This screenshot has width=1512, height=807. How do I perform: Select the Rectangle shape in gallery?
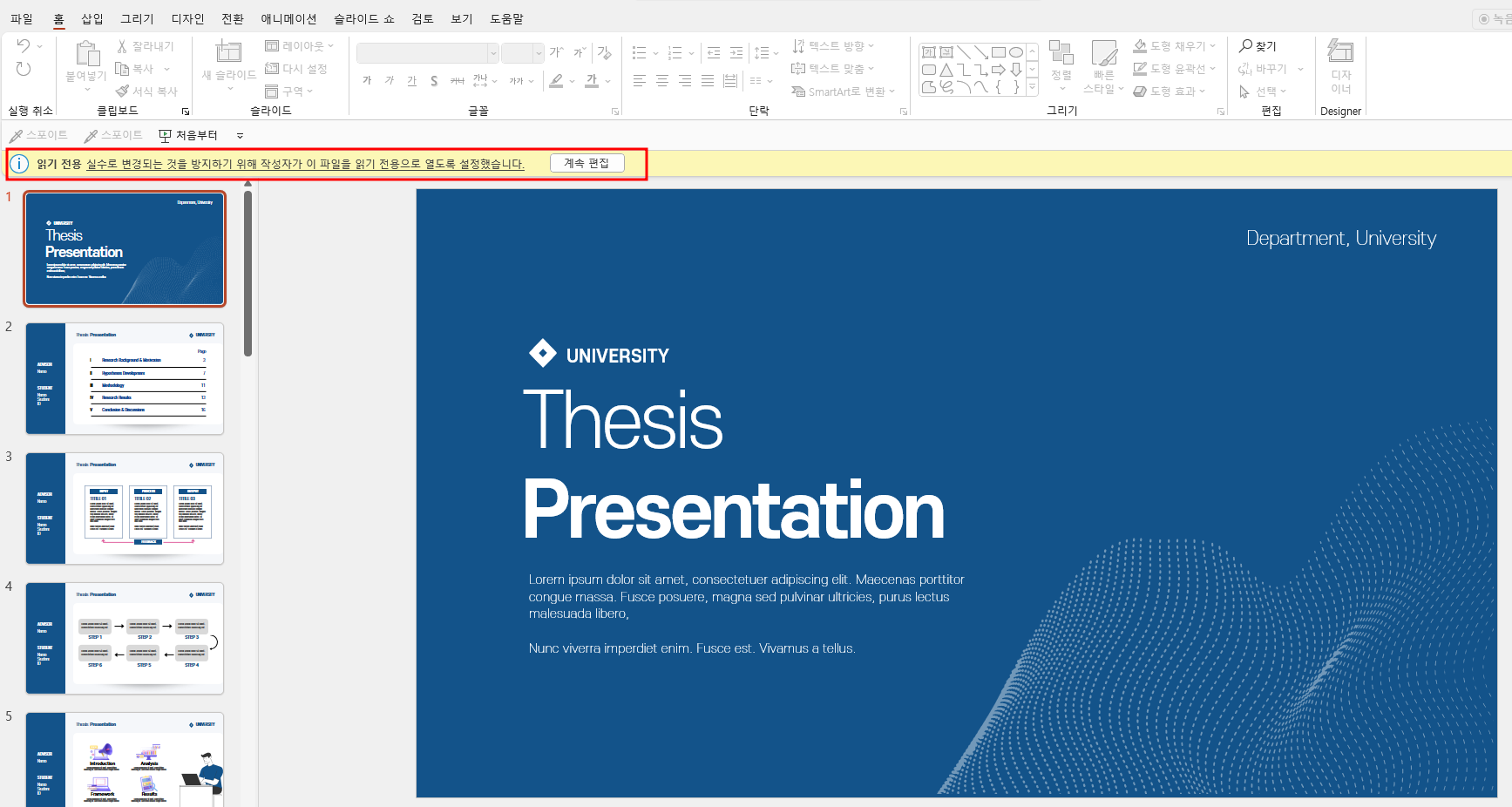pos(999,52)
